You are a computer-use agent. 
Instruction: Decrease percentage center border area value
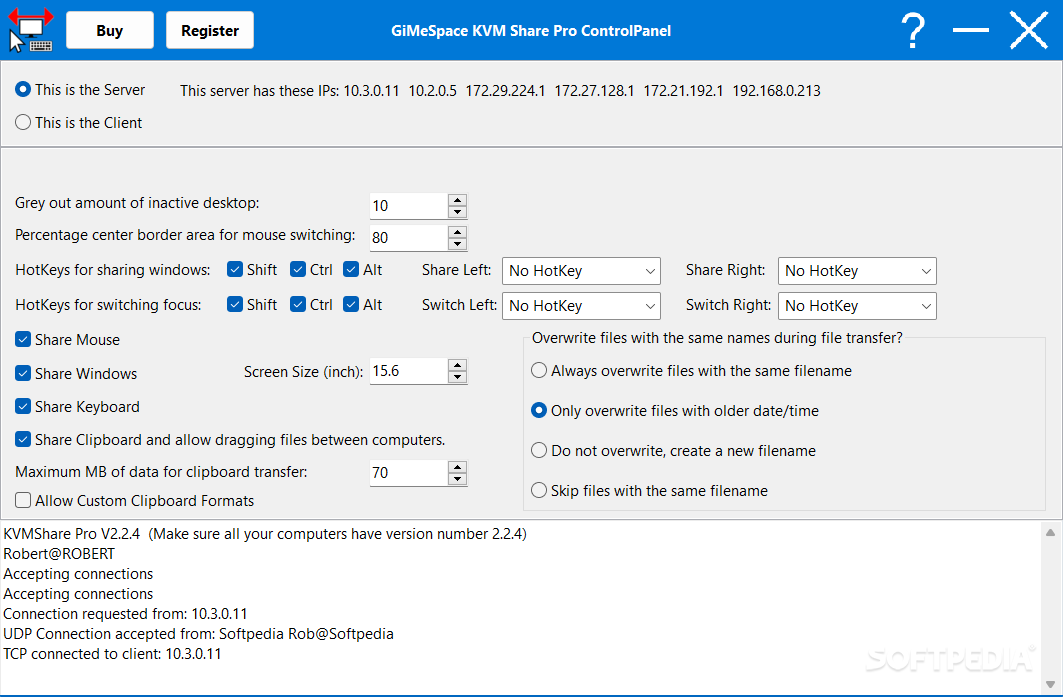(x=458, y=244)
